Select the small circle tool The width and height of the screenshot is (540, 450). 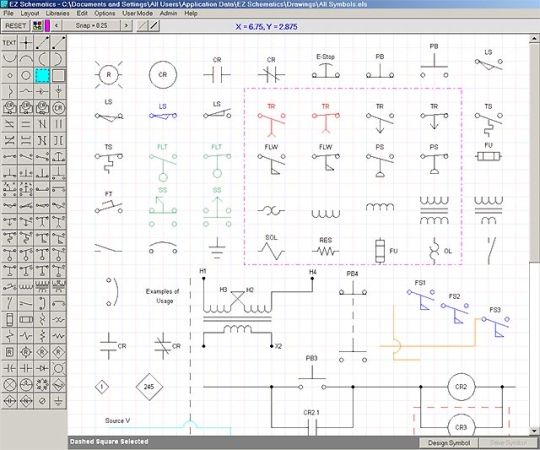9,75
